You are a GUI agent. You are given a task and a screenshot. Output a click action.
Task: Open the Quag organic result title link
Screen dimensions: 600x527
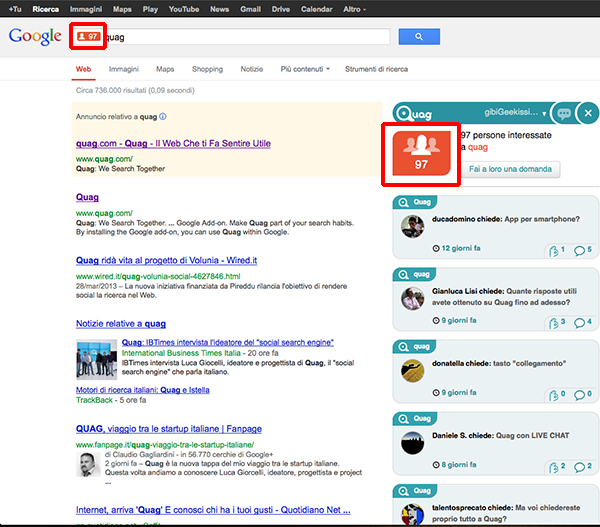87,197
